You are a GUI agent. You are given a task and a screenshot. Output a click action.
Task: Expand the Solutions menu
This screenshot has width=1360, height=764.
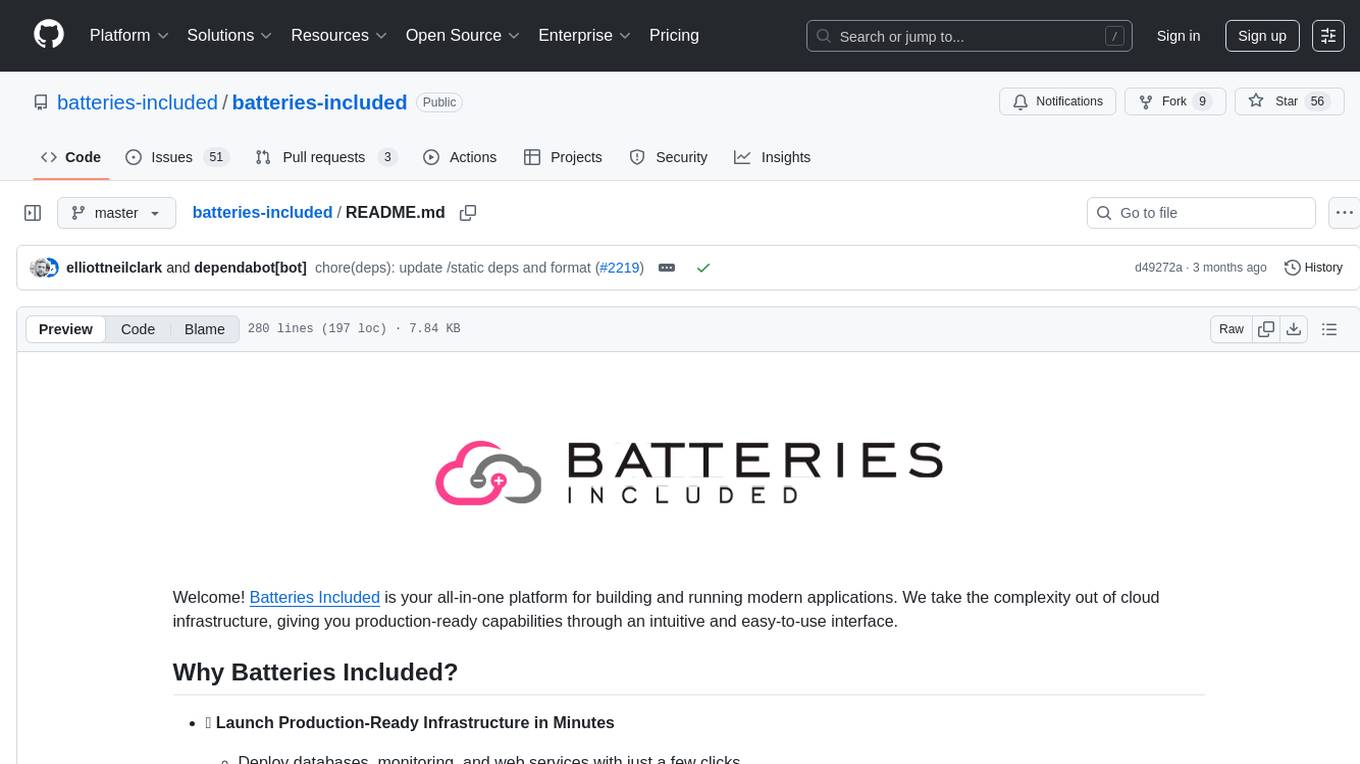point(229,35)
